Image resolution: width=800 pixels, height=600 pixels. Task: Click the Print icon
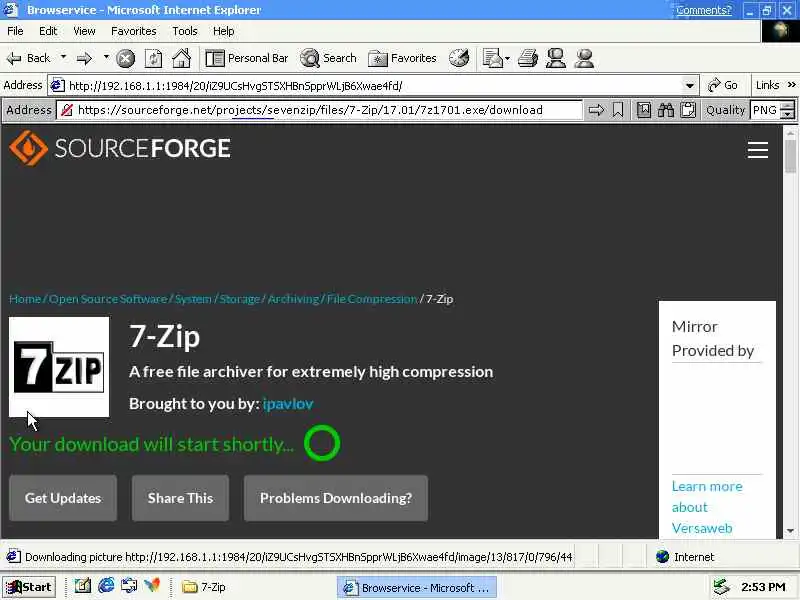pos(528,58)
